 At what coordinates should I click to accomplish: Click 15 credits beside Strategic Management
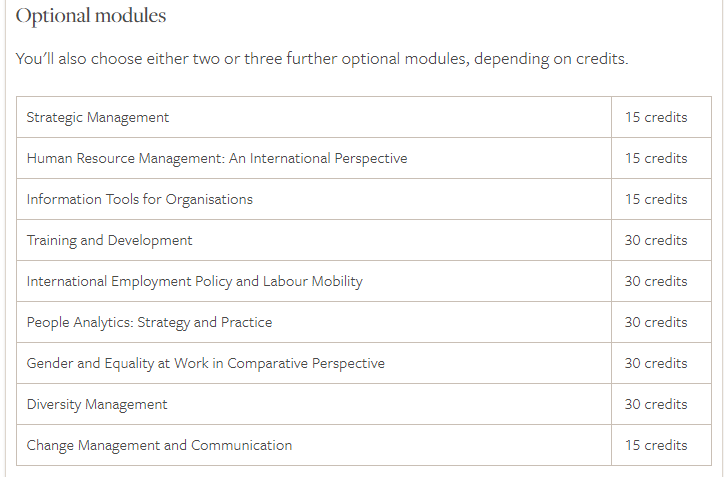pos(656,117)
